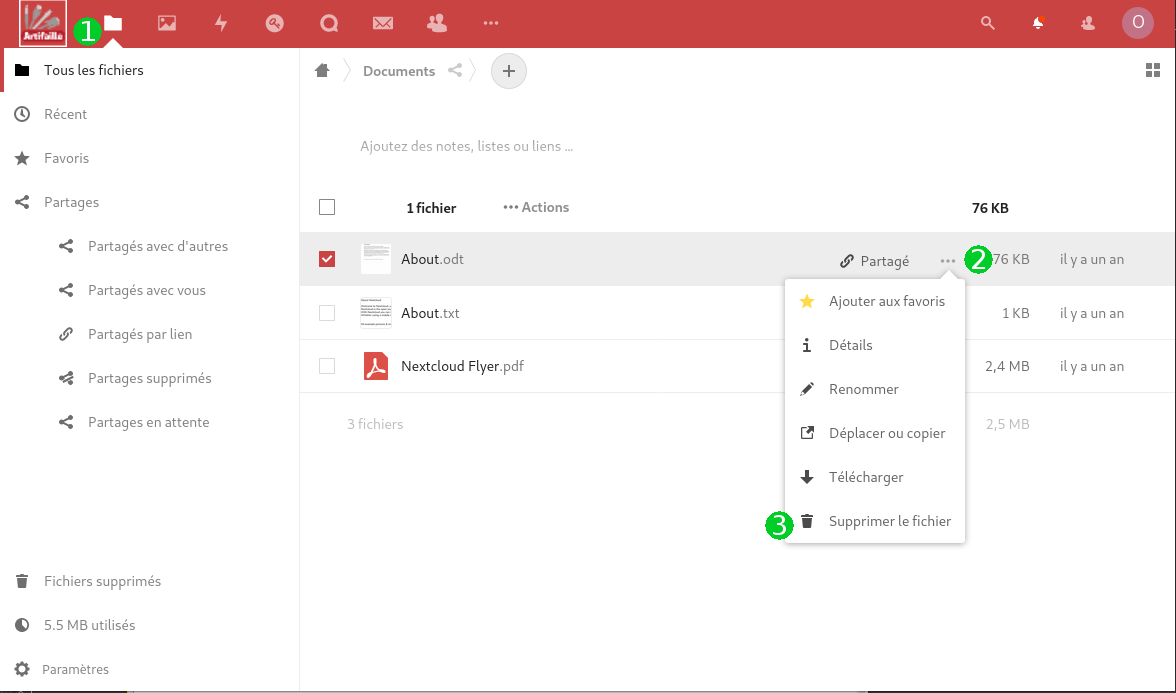Screen dimensions: 1176x693
Task: Click the '1 fichier' selection summary
Action: 431,208
